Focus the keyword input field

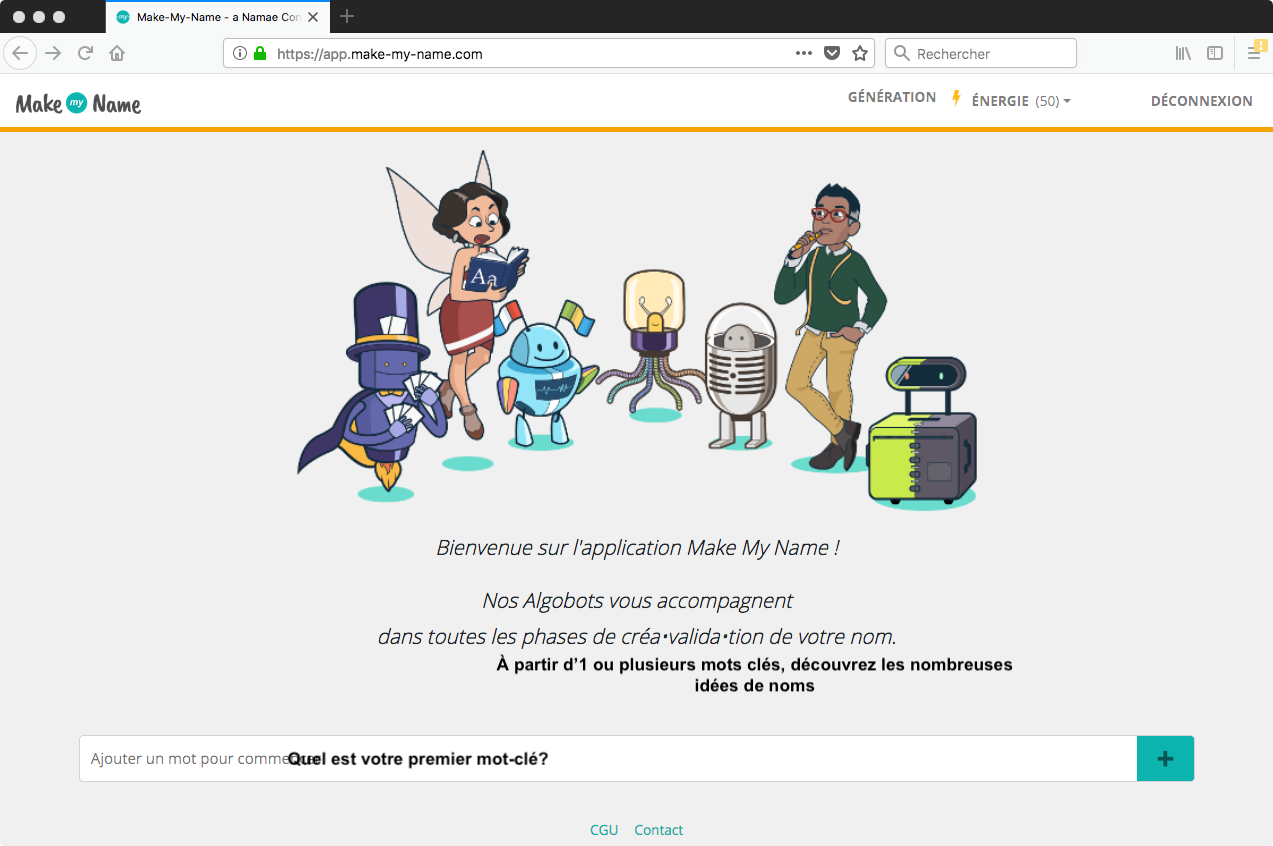tap(608, 759)
